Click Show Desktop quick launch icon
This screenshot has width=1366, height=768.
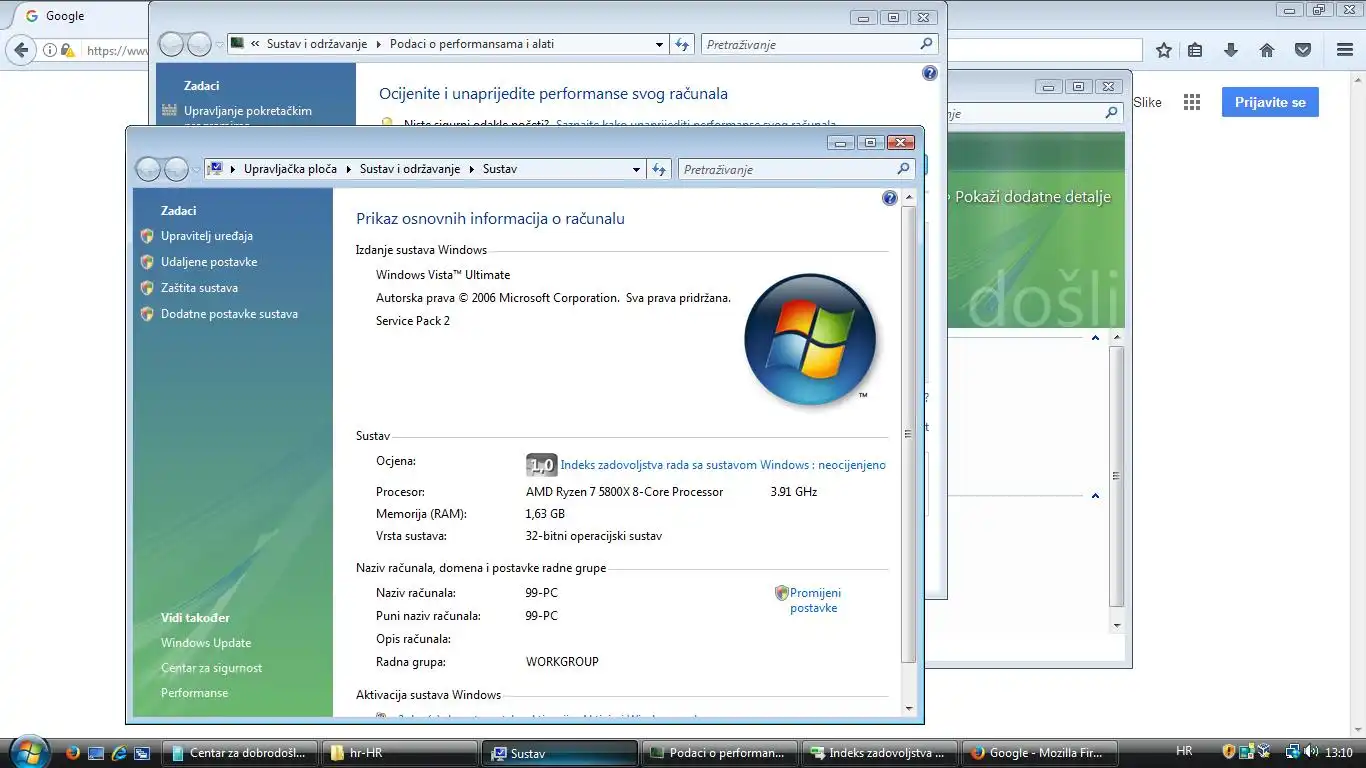(x=96, y=753)
